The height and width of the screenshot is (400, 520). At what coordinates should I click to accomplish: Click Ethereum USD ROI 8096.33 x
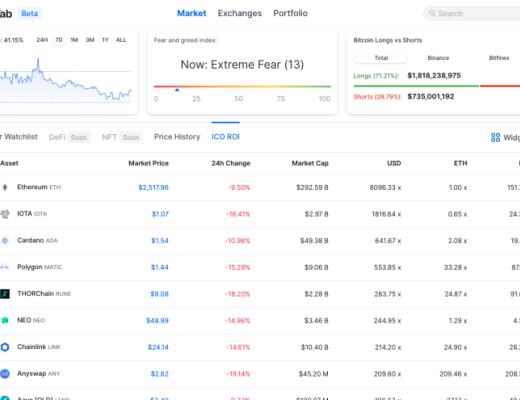(385, 187)
